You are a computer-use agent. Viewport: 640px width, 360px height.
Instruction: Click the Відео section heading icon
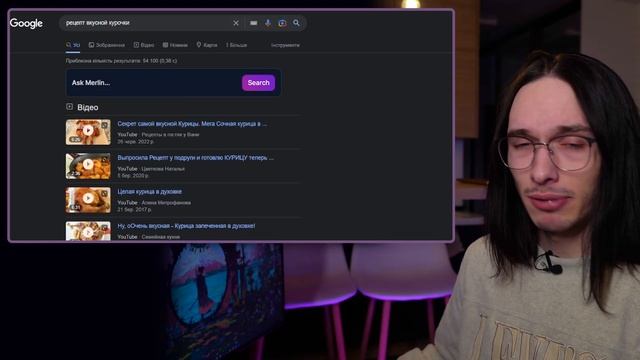[x=69, y=107]
